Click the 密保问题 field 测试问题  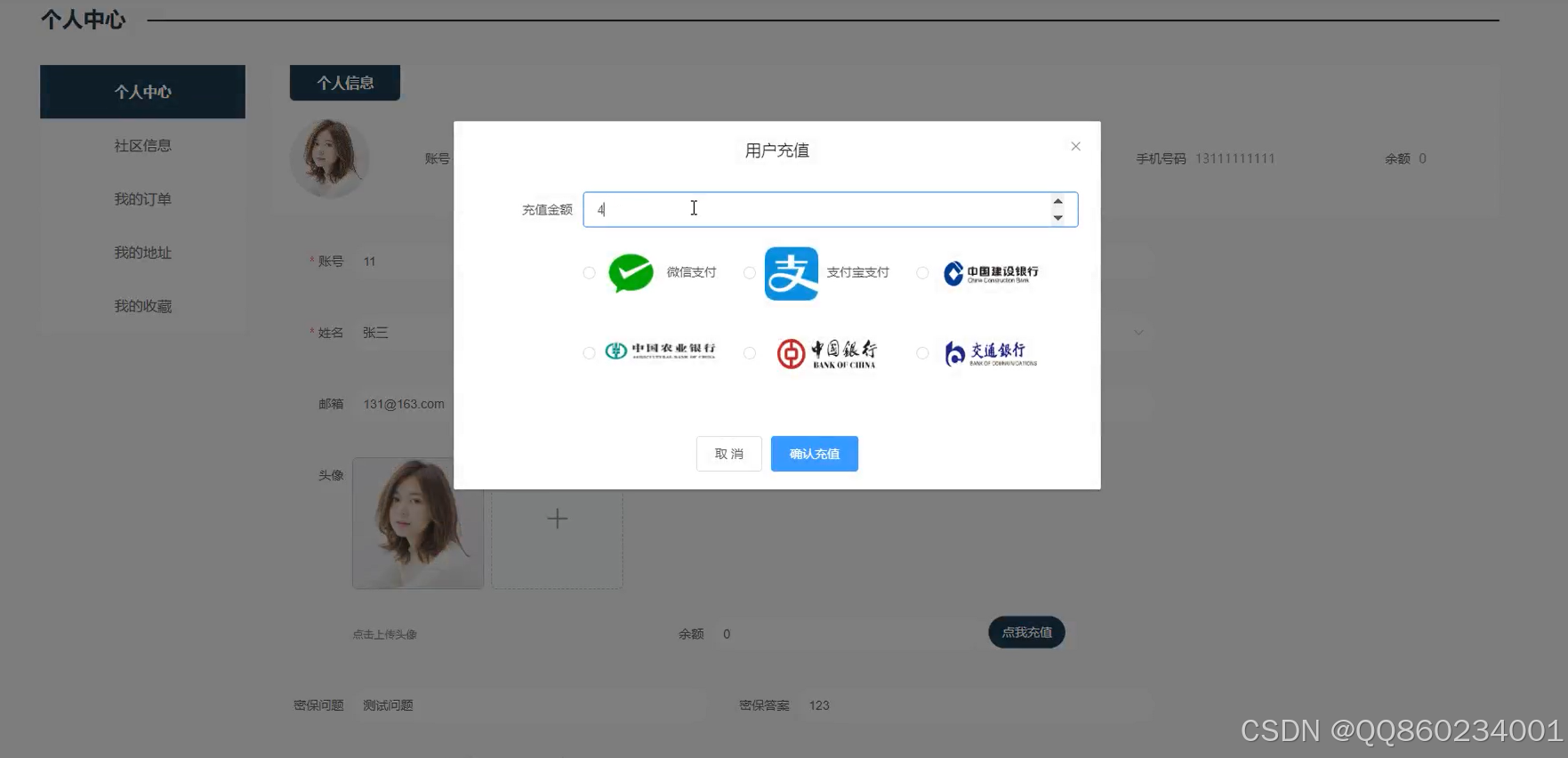pyautogui.click(x=530, y=706)
